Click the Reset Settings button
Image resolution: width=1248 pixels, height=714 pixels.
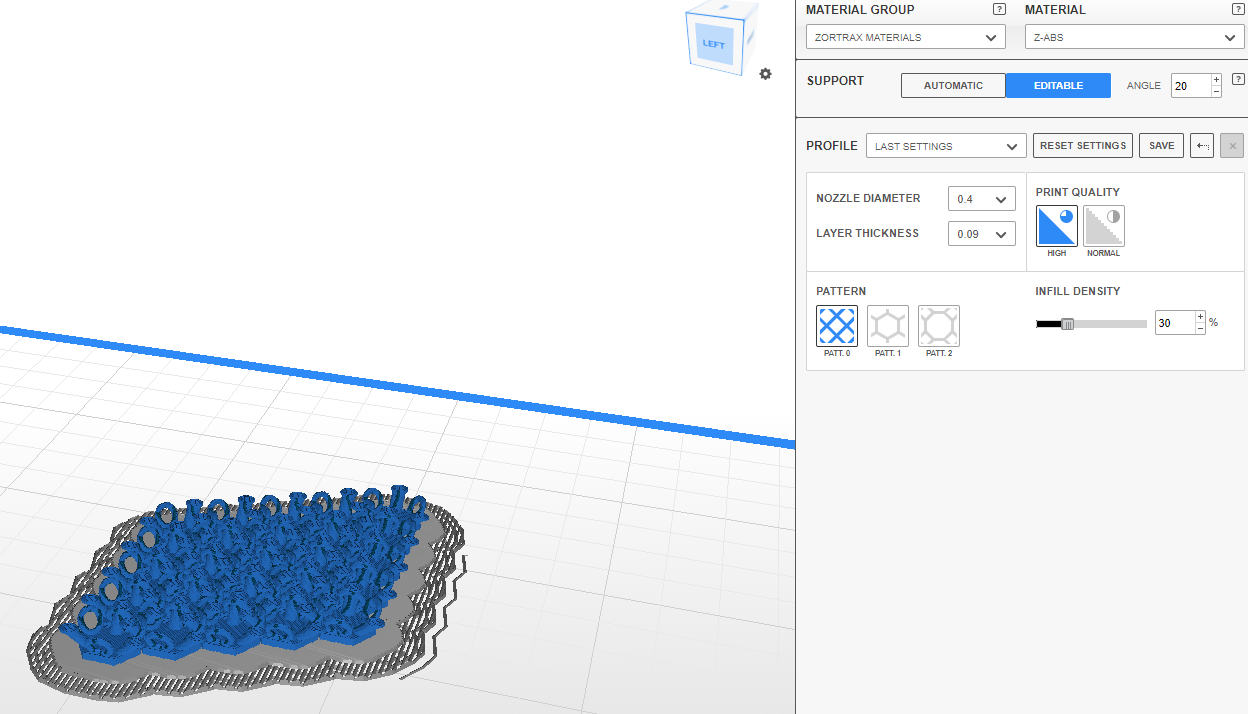pyautogui.click(x=1083, y=146)
